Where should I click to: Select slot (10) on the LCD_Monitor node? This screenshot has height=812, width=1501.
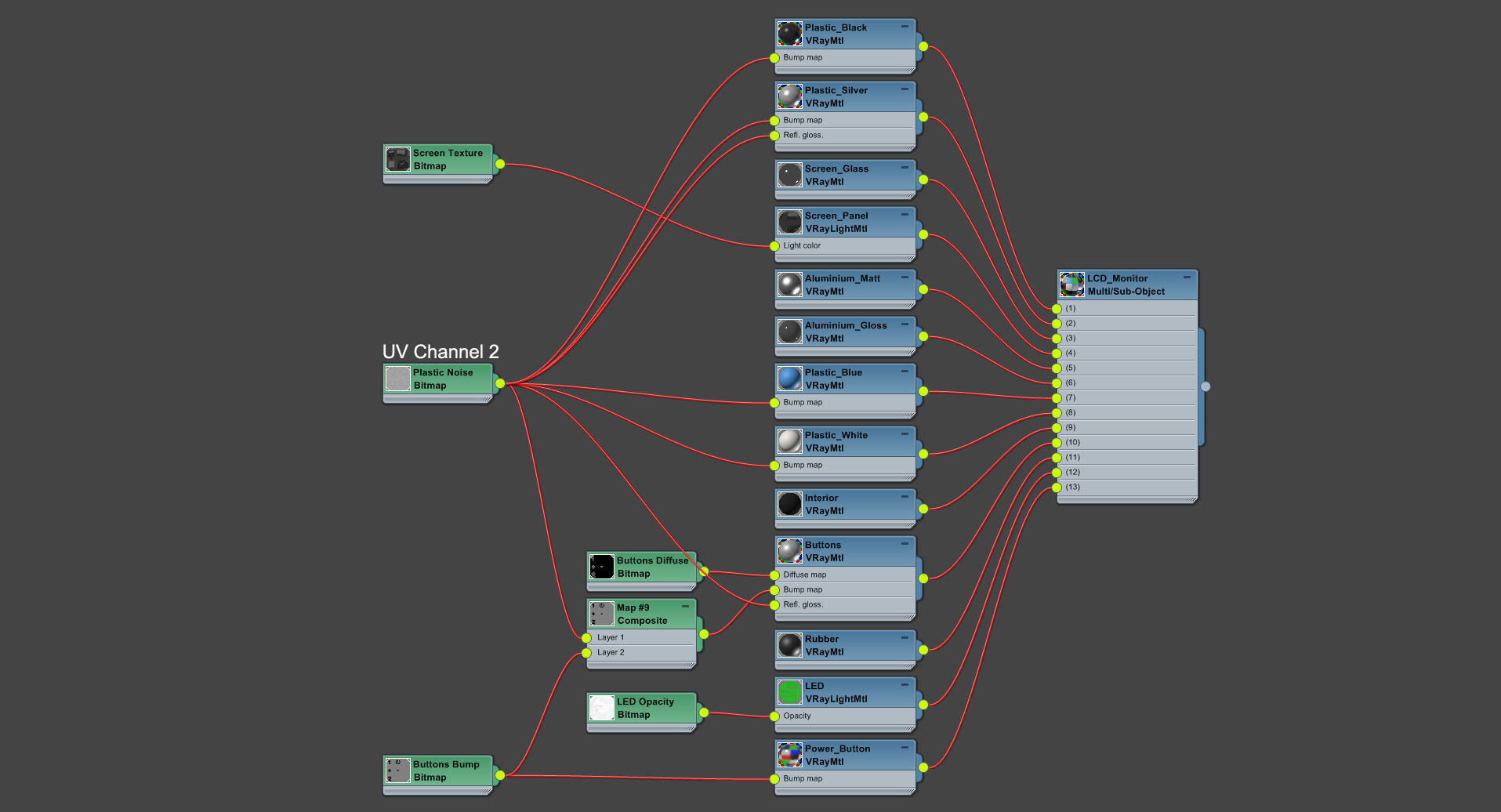pos(1127,442)
